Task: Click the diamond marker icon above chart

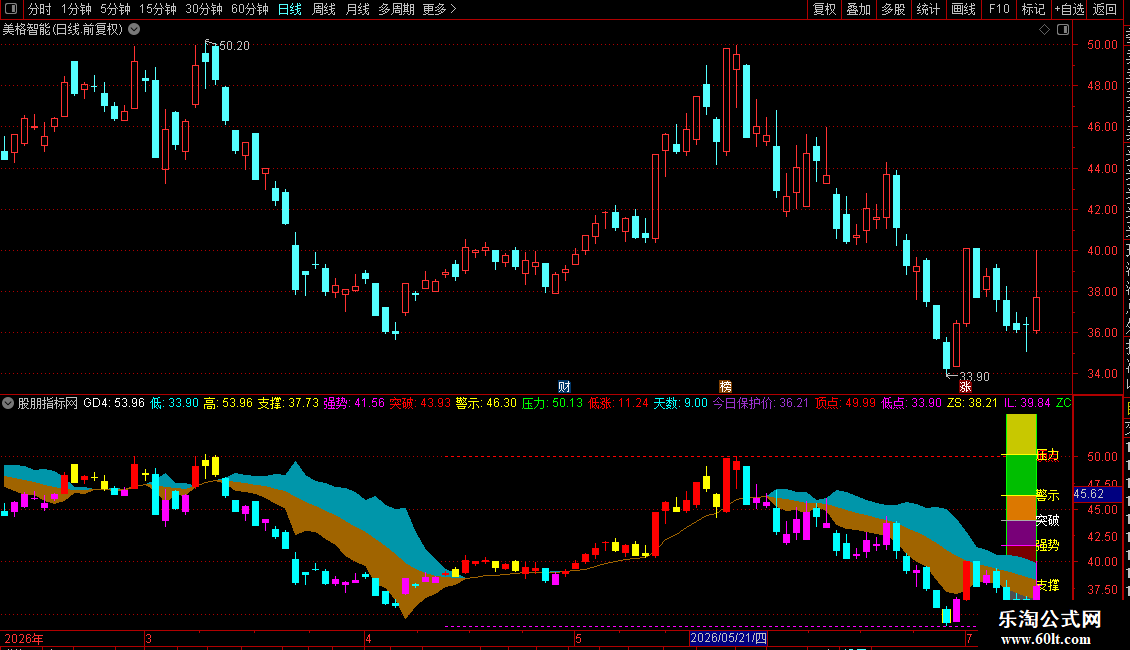Action: tap(1044, 30)
